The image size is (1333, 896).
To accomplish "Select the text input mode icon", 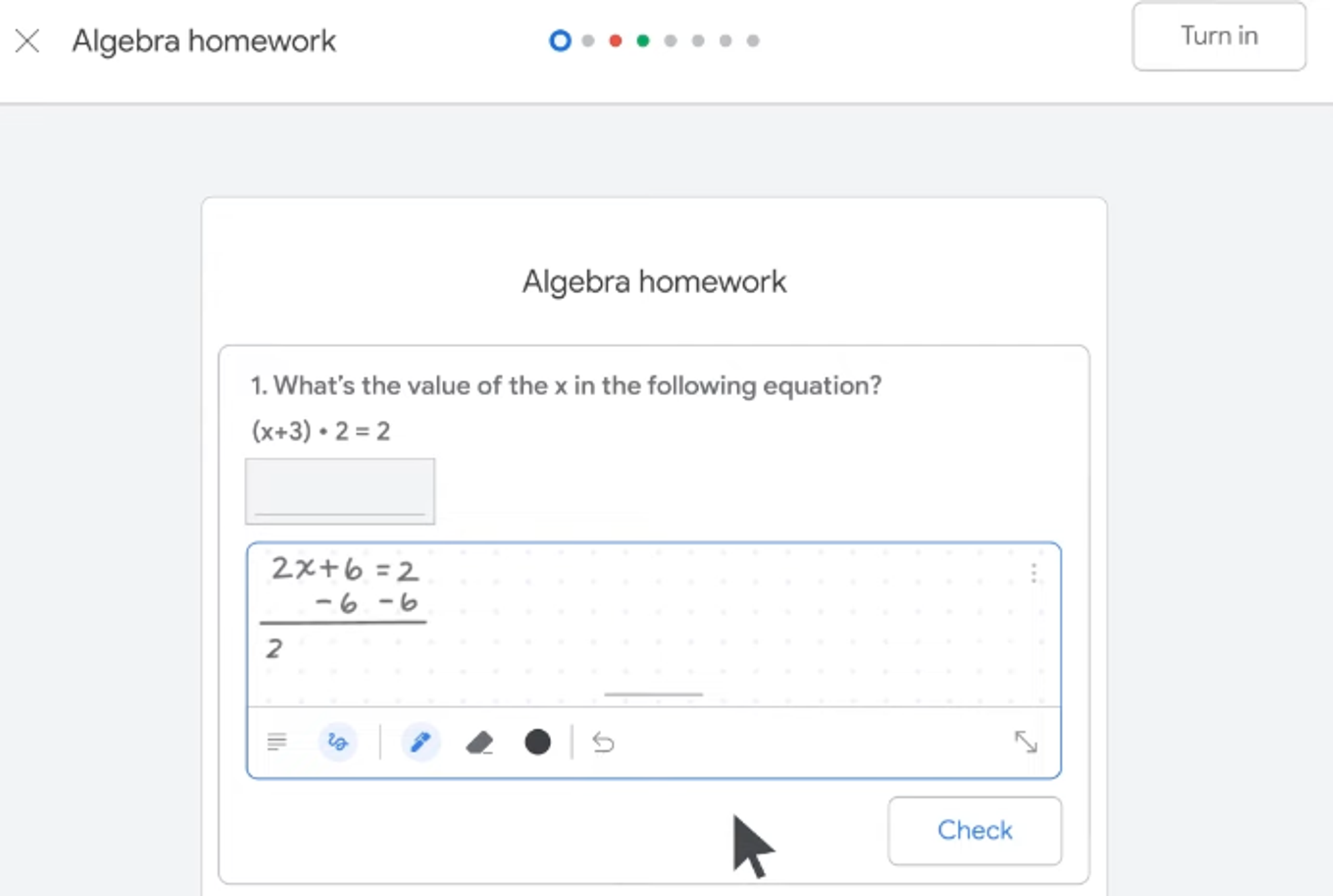I will [x=277, y=741].
